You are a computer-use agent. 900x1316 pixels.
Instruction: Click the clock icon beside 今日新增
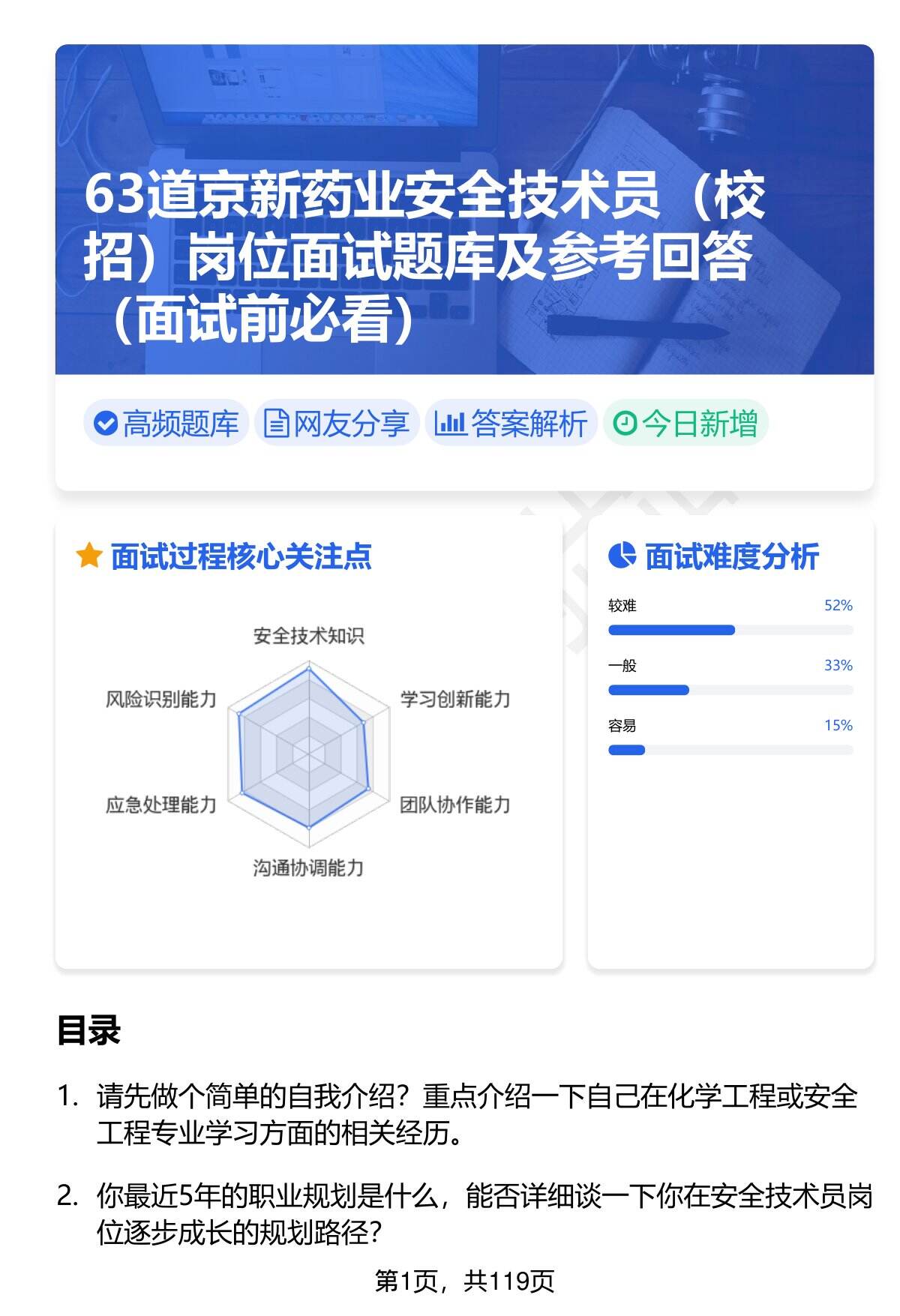pos(624,424)
